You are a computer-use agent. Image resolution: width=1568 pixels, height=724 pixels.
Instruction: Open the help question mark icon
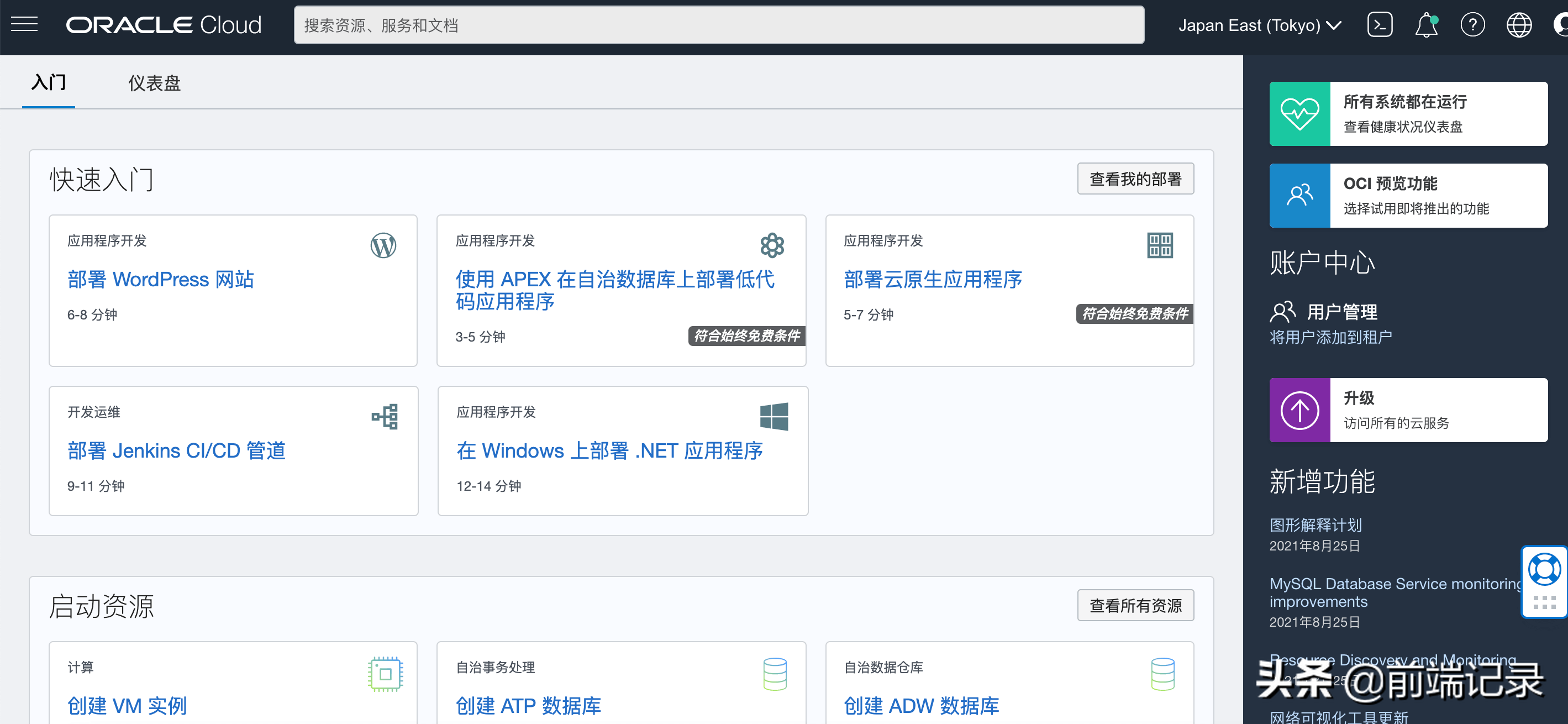click(x=1472, y=25)
